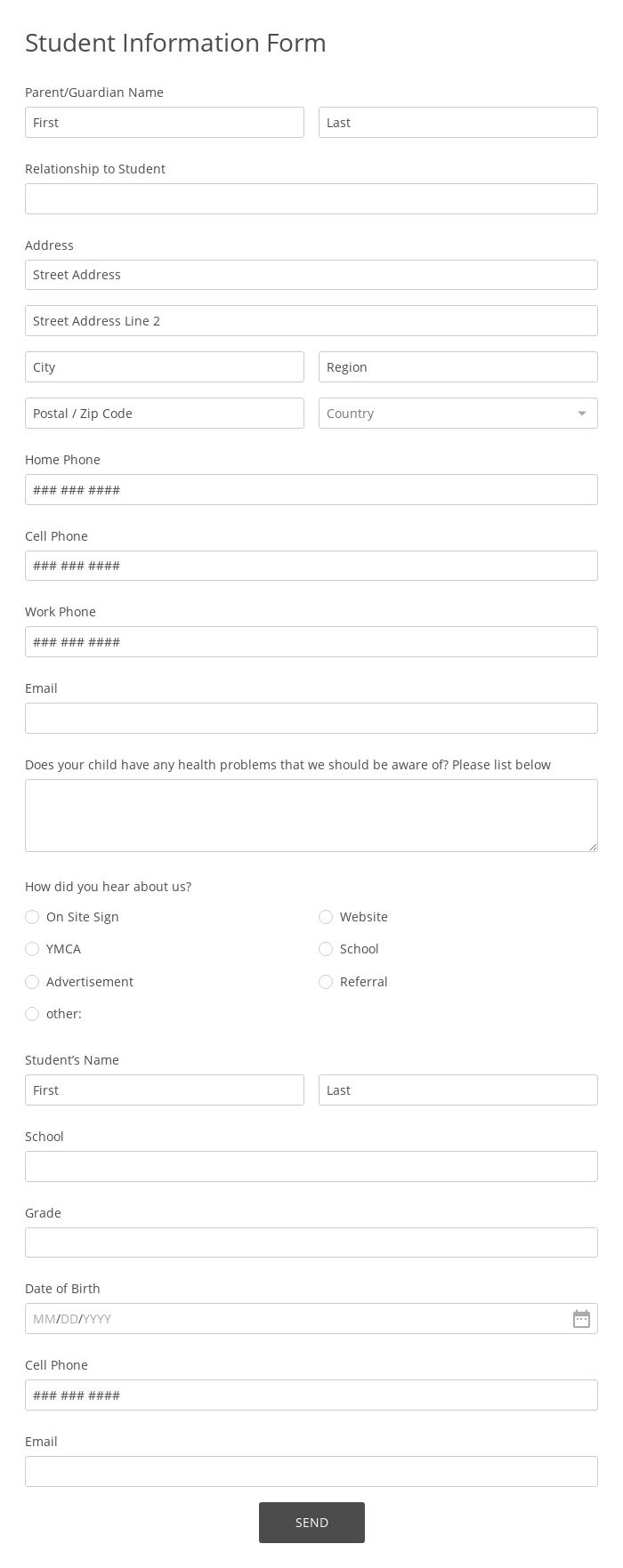Open the Country dropdown
Screen dimensions: 623x1568
(581, 413)
